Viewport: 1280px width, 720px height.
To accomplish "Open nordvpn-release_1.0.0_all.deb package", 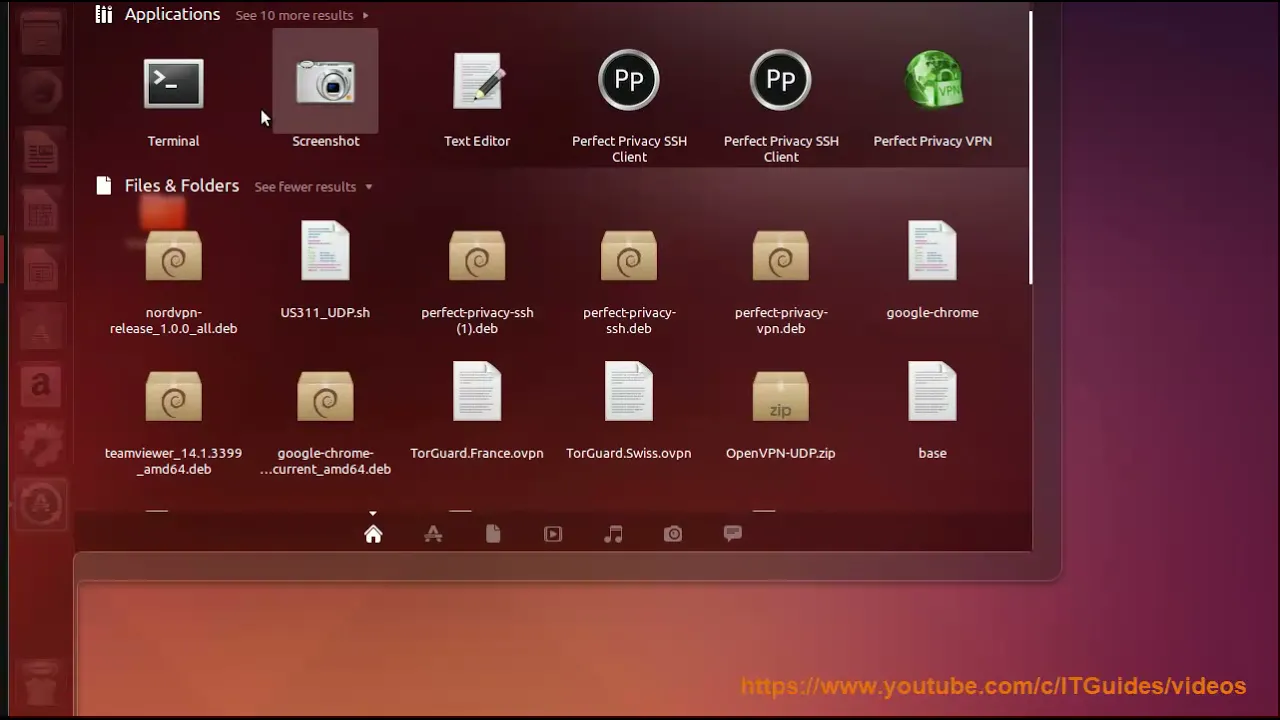I will [x=173, y=256].
